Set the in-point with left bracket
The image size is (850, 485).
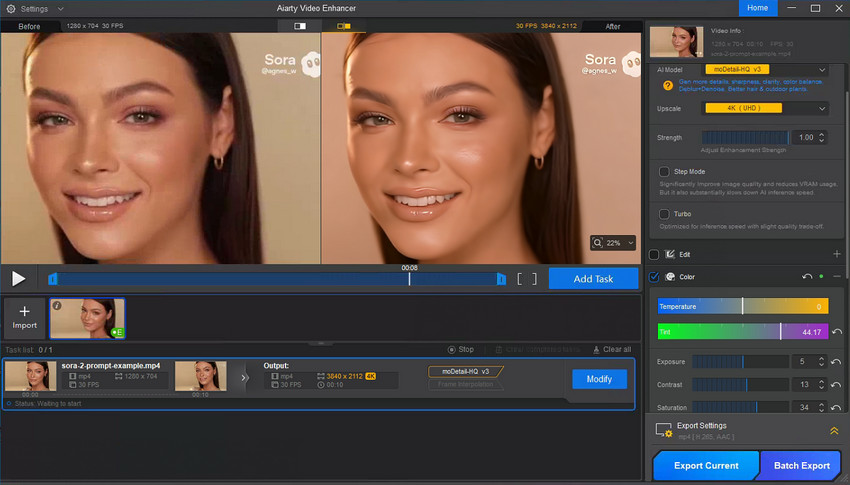519,279
